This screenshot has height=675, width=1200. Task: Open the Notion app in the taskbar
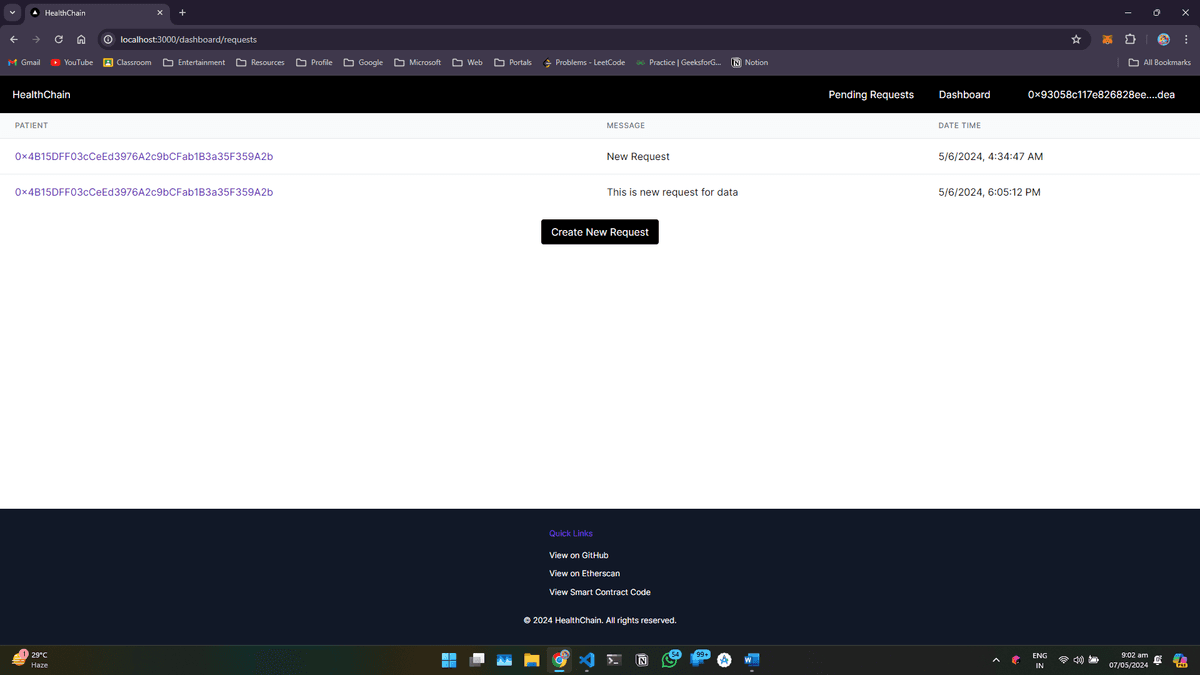click(x=642, y=660)
